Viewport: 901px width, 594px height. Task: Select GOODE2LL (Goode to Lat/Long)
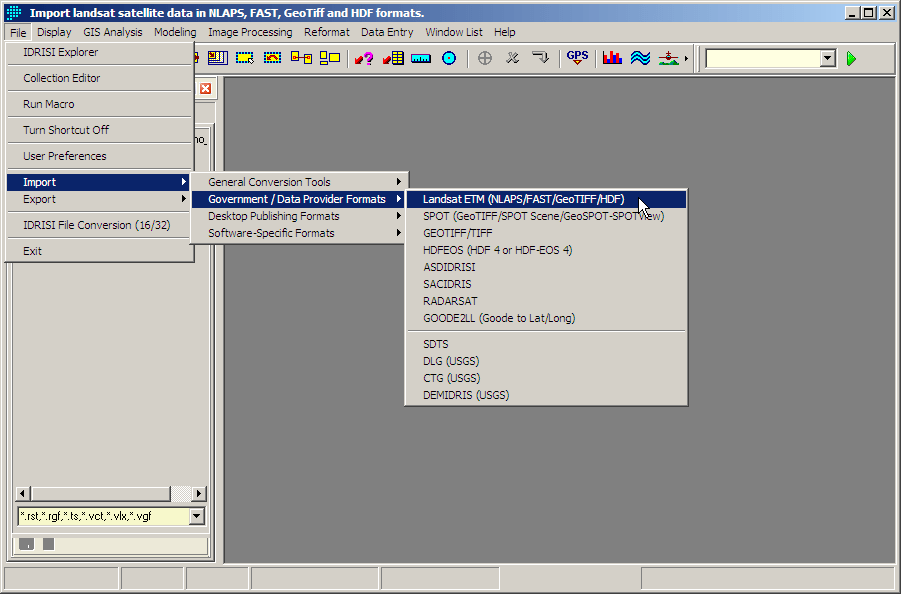coord(546,318)
